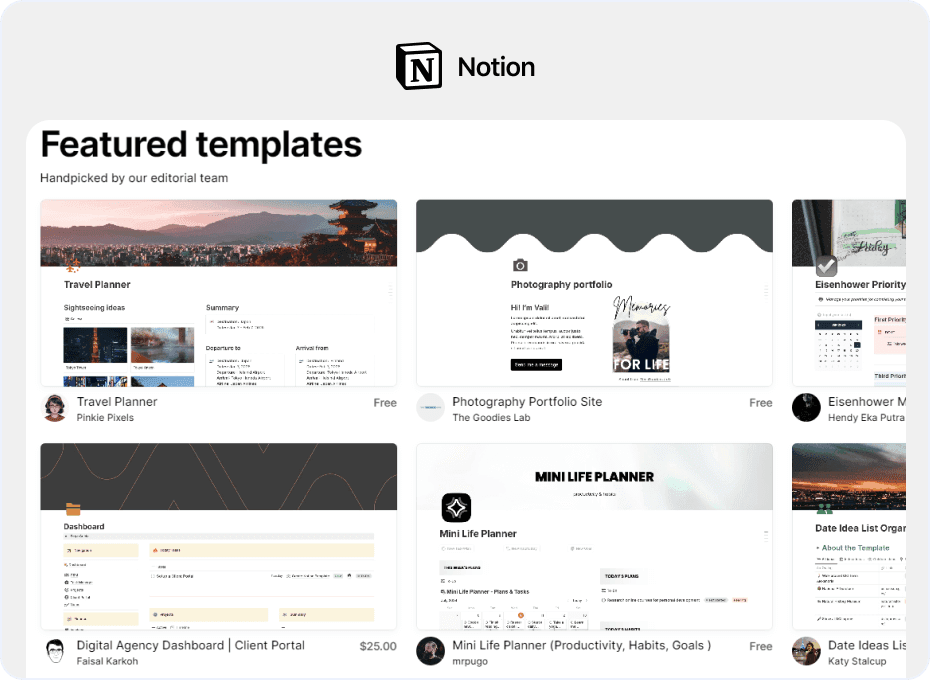Click the Featured templates heading
930x680 pixels.
(x=201, y=144)
